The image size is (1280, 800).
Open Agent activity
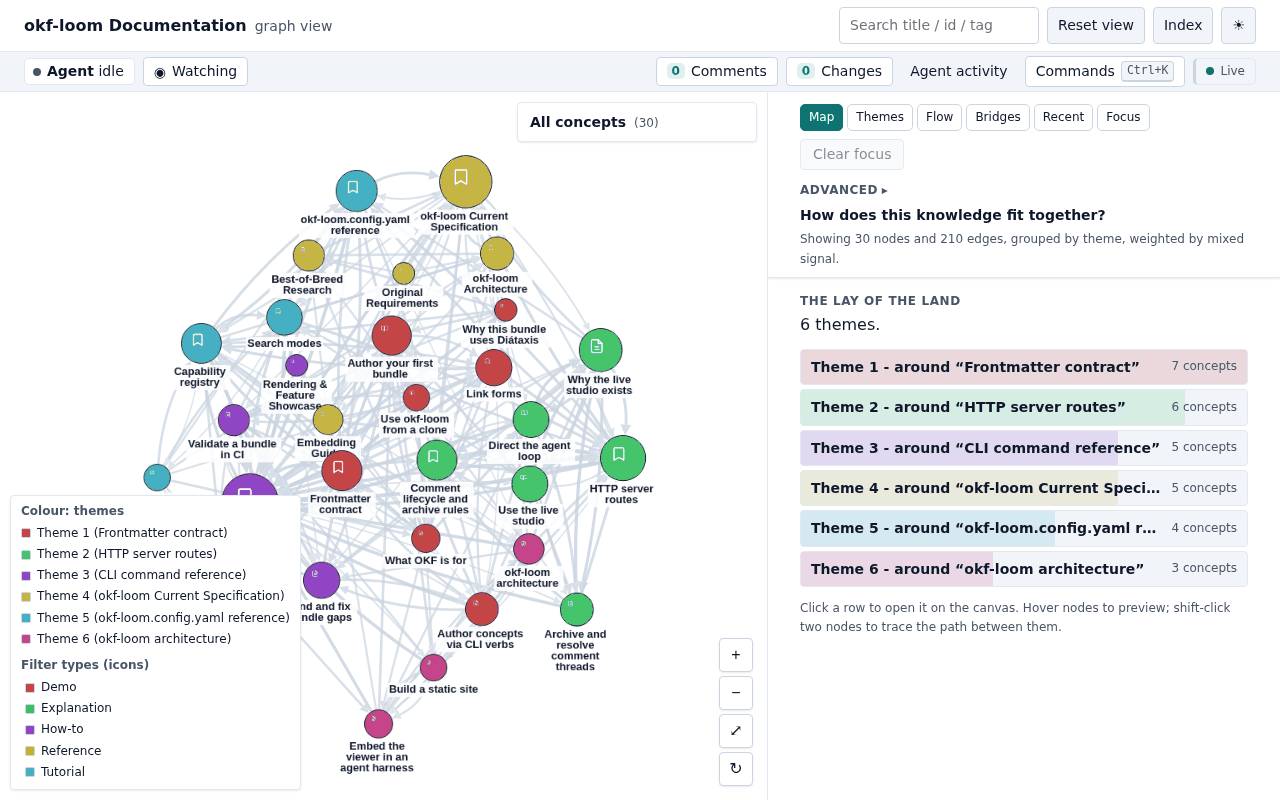coord(959,72)
